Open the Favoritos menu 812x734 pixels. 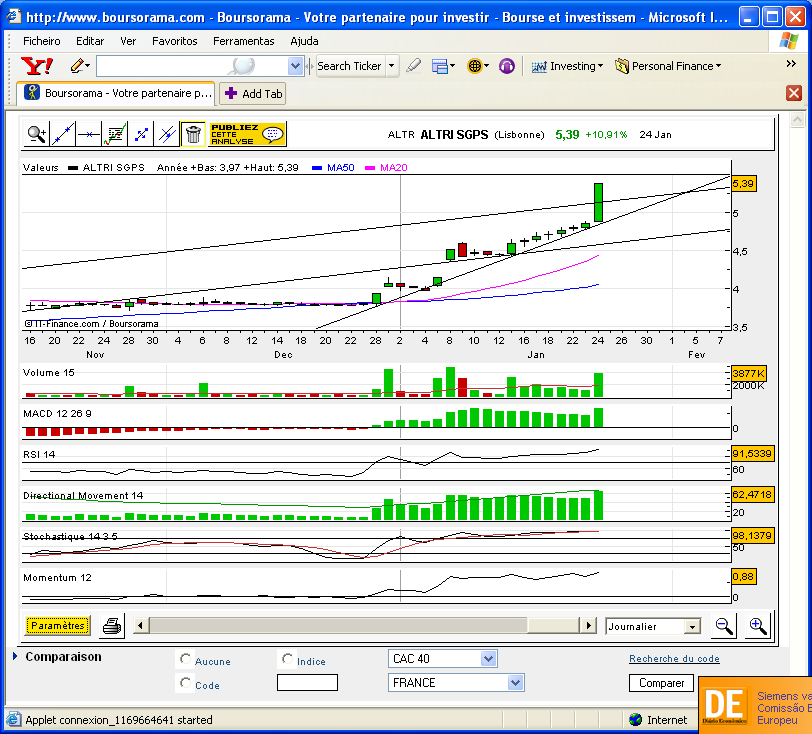(175, 41)
